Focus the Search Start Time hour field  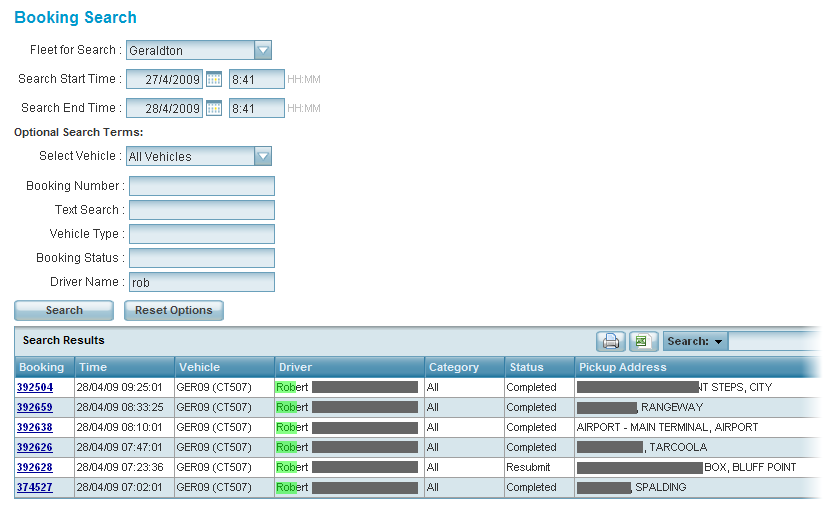click(257, 79)
